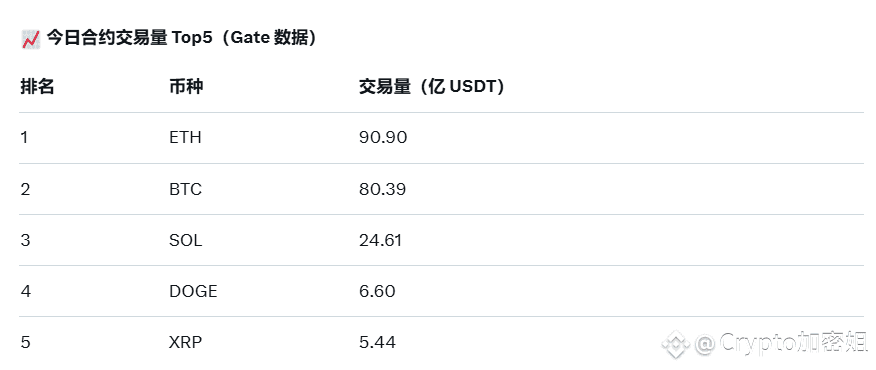Select rank number 3 cell
The height and width of the screenshot is (370, 876).
(25, 240)
